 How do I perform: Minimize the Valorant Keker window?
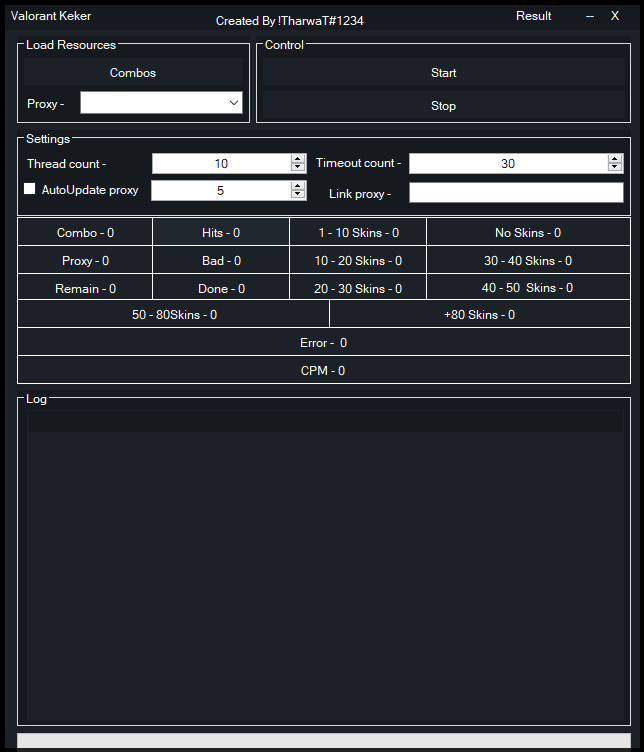[x=590, y=16]
